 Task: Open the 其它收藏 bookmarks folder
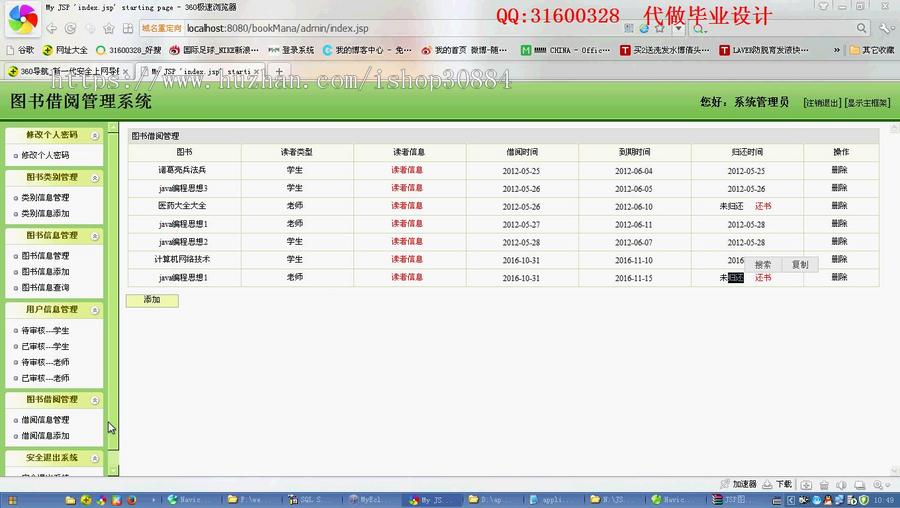pyautogui.click(x=872, y=51)
